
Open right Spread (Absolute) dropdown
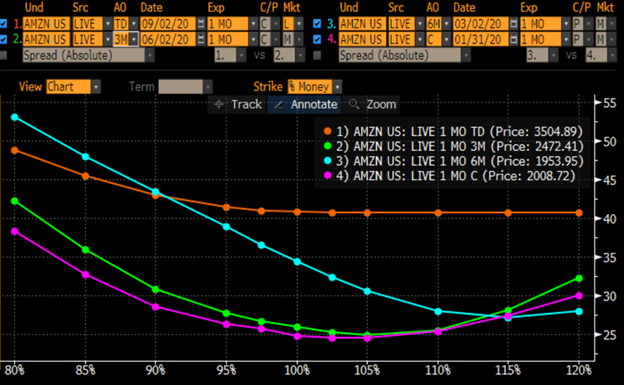click(465, 55)
